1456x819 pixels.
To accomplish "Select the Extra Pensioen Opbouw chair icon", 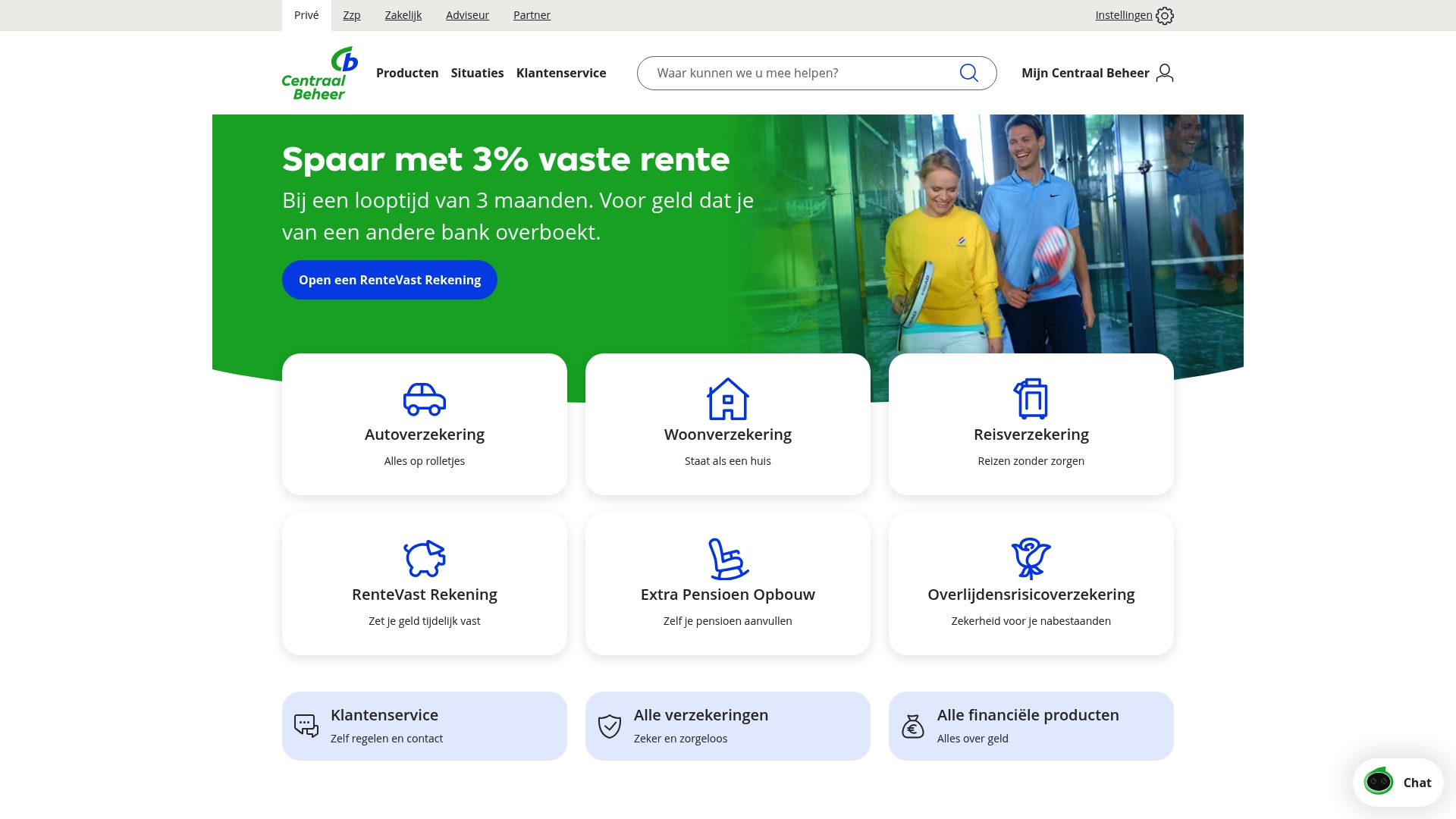I will tap(727, 558).
